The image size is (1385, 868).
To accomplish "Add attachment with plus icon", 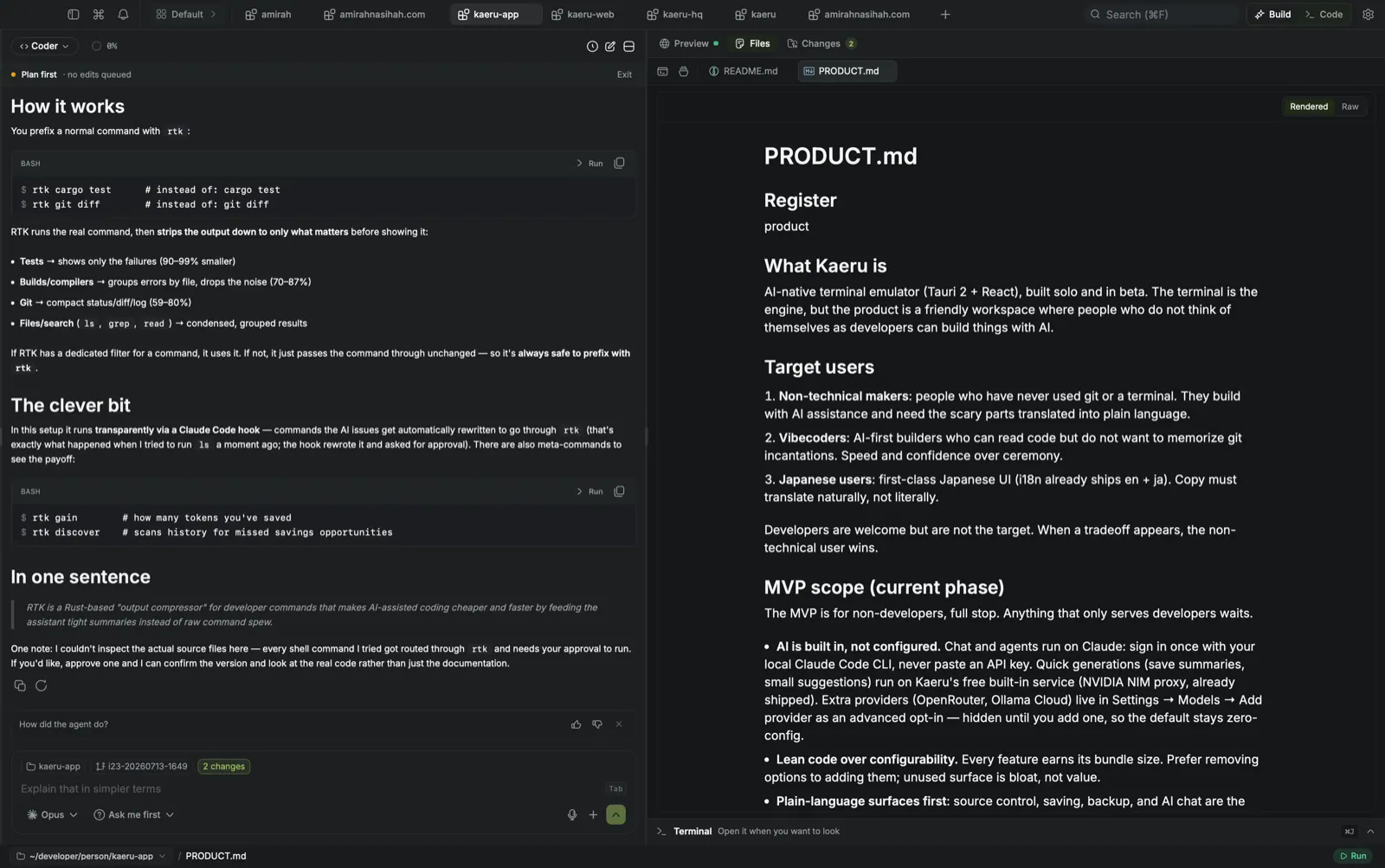I will pos(593,814).
